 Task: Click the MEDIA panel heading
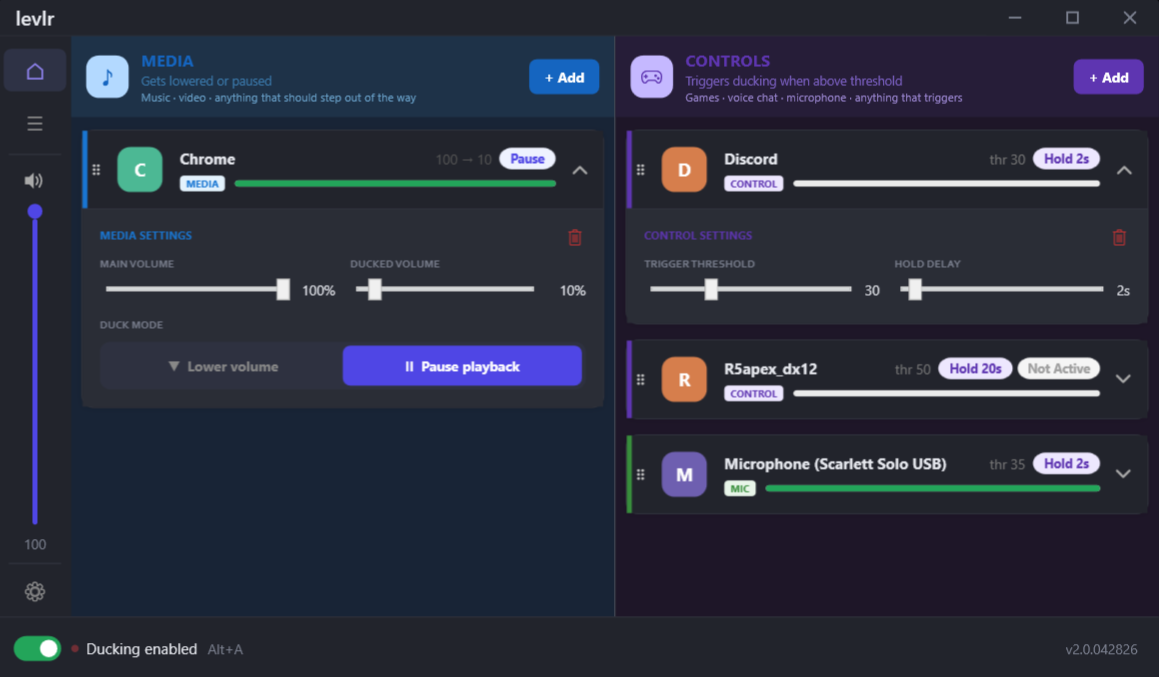(167, 61)
